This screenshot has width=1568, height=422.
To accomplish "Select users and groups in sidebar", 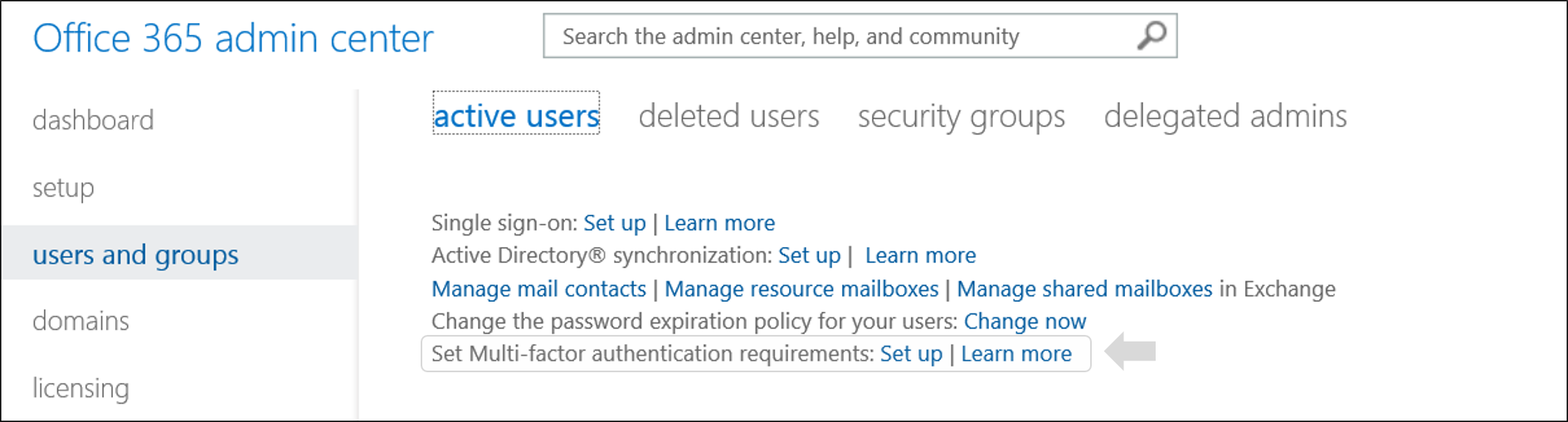I will coord(135,255).
